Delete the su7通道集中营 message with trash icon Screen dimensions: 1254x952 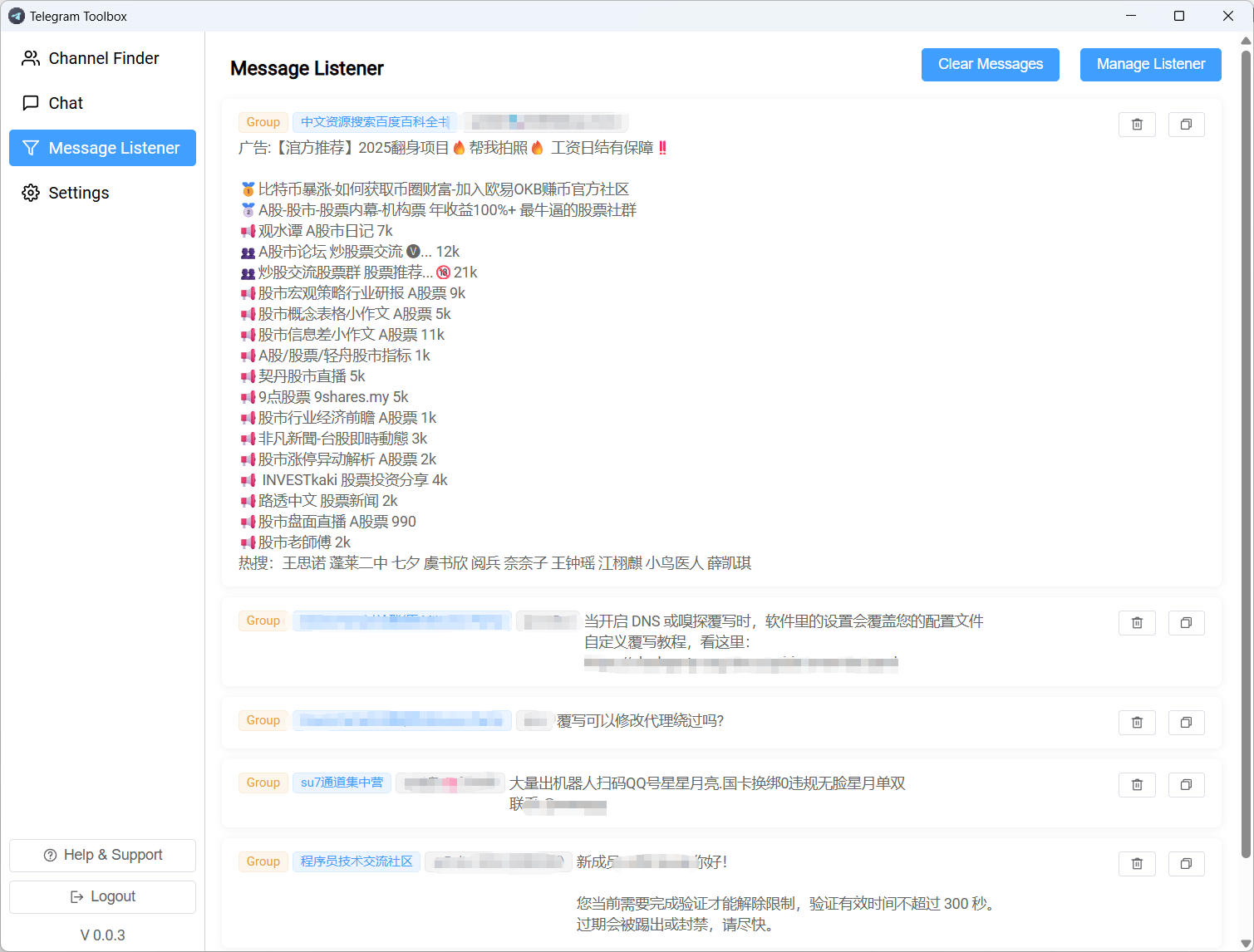(x=1137, y=784)
